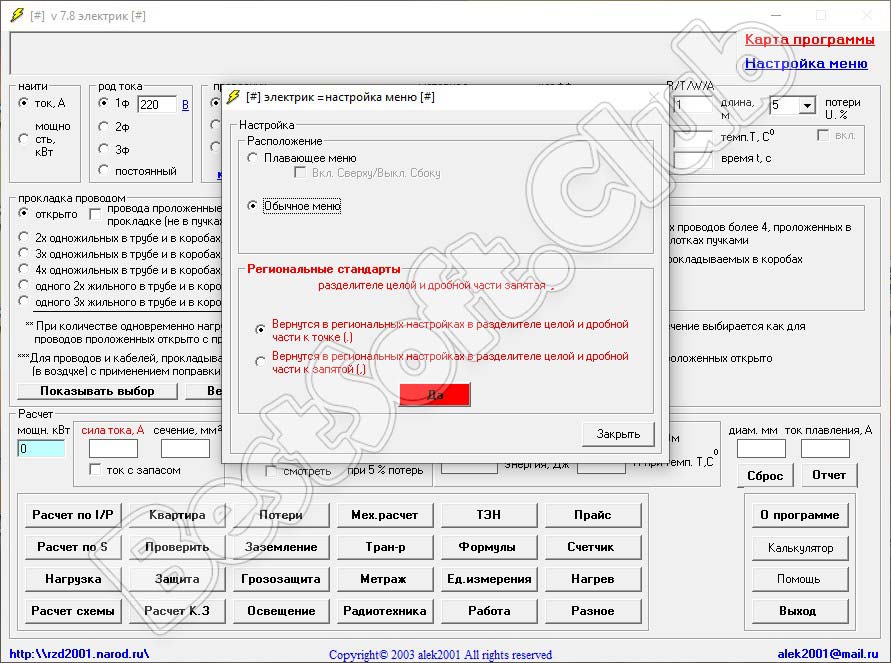This screenshot has height=663, width=891.
Task: Open the 'Калькулятор' tool
Action: coord(800,548)
